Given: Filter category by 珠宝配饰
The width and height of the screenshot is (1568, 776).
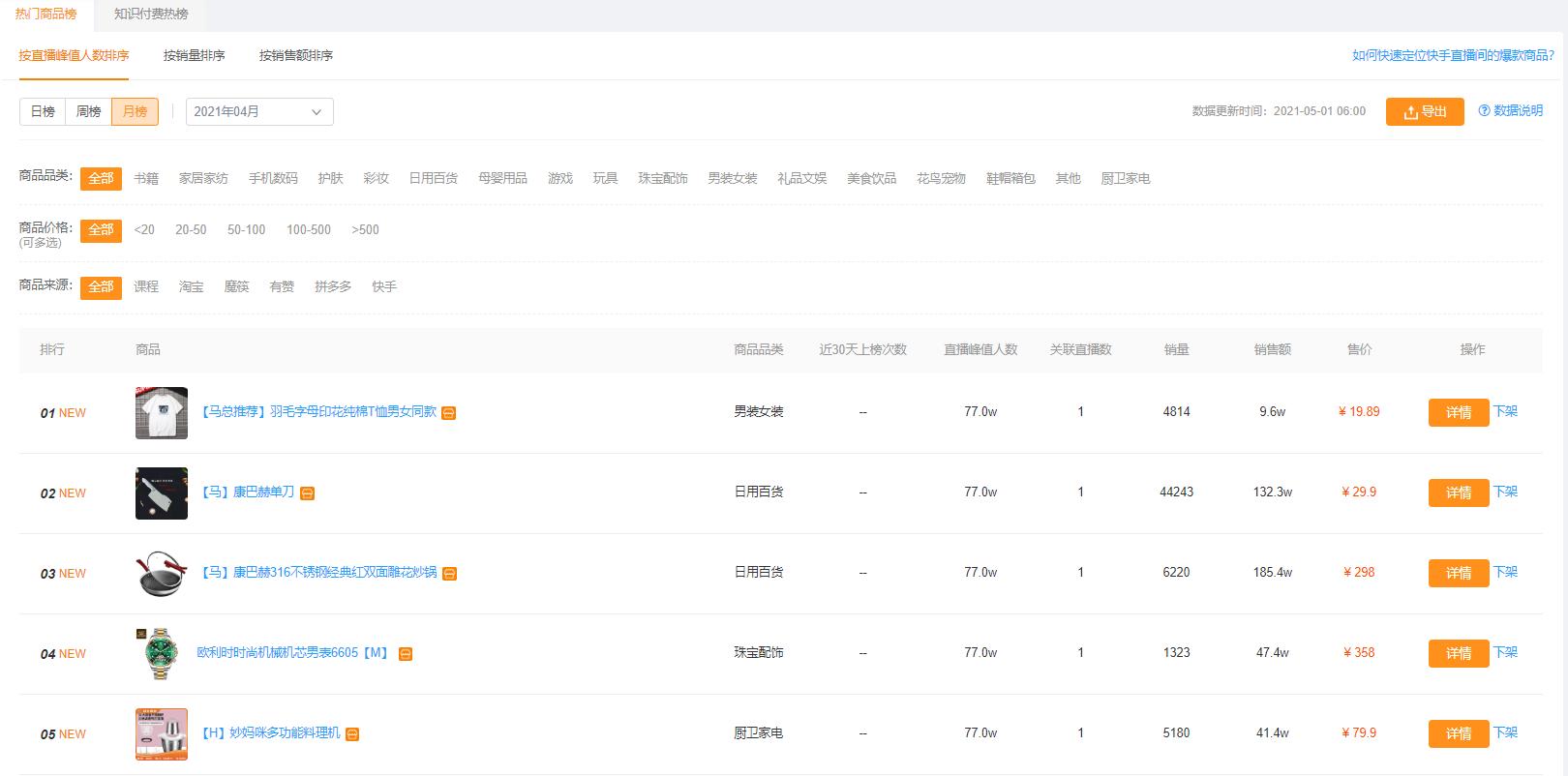Looking at the screenshot, I should [x=662, y=179].
